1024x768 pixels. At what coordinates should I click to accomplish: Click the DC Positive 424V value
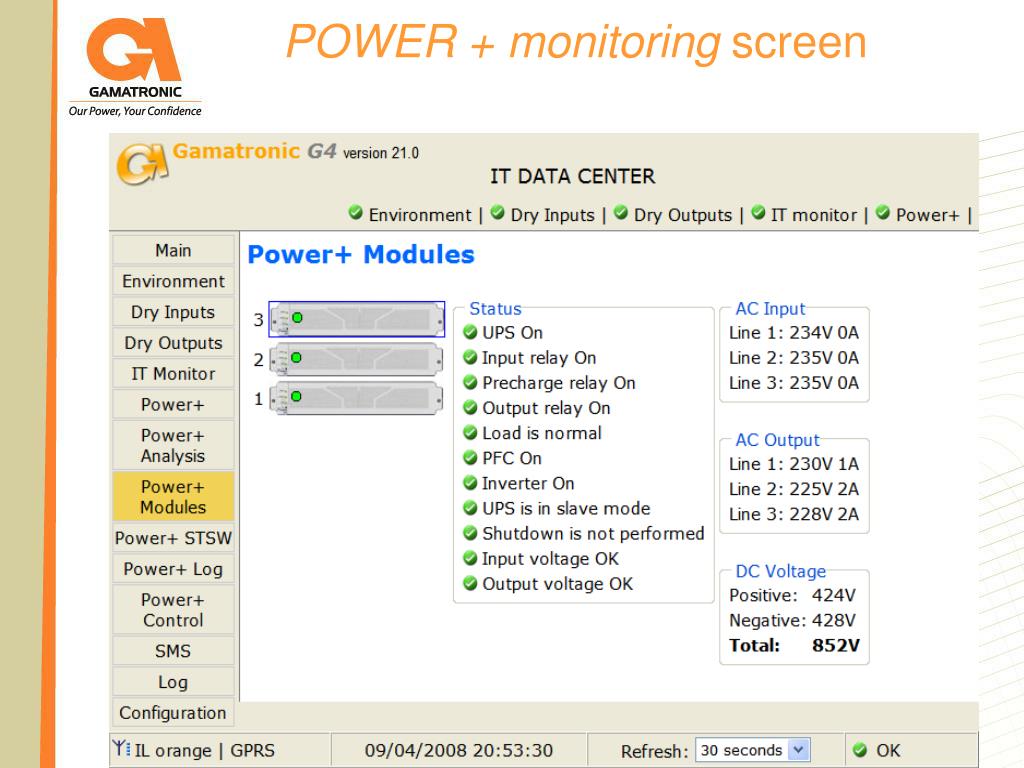click(833, 595)
